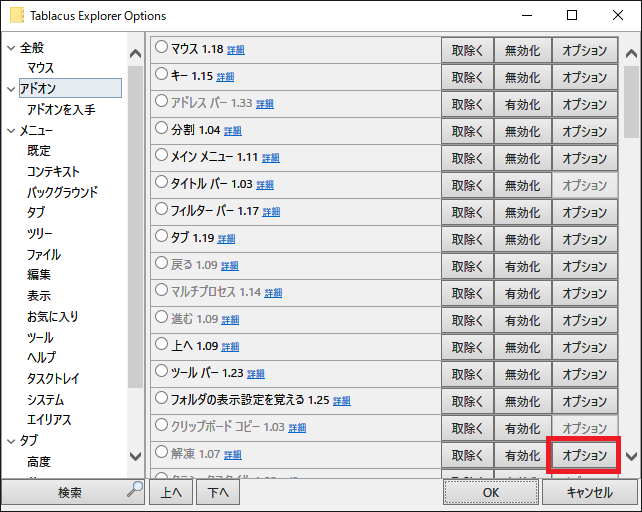Click the tree scrollbar up arrow
The height and width of the screenshot is (512, 642).
click(136, 54)
